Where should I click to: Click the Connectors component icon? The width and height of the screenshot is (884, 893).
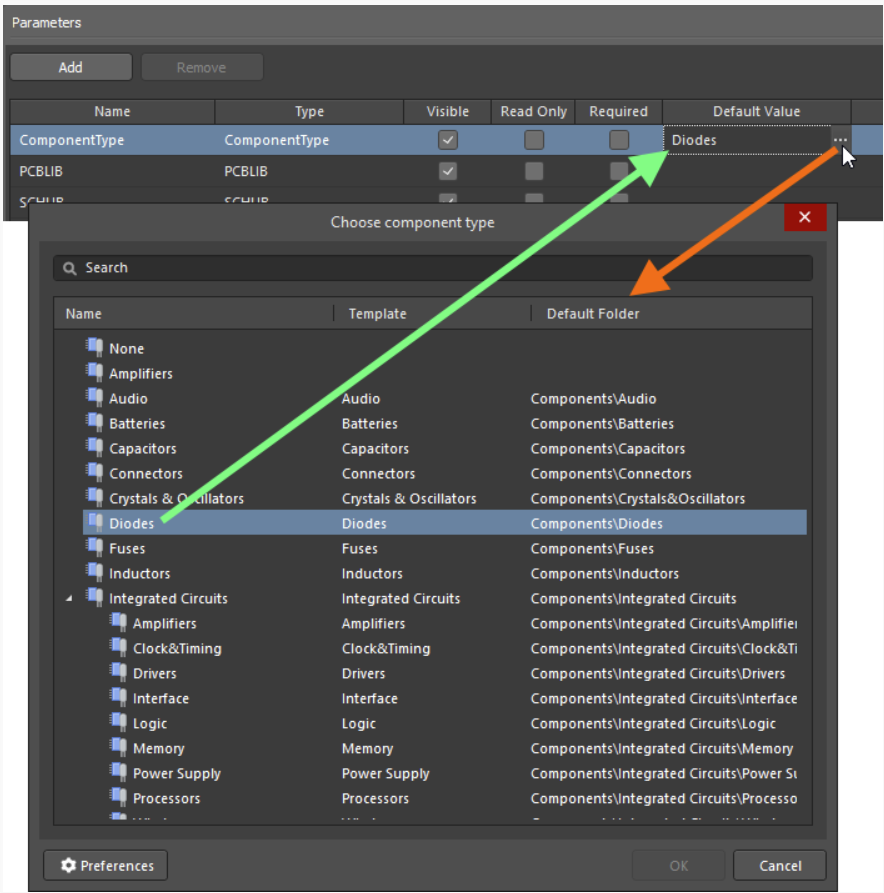point(94,472)
